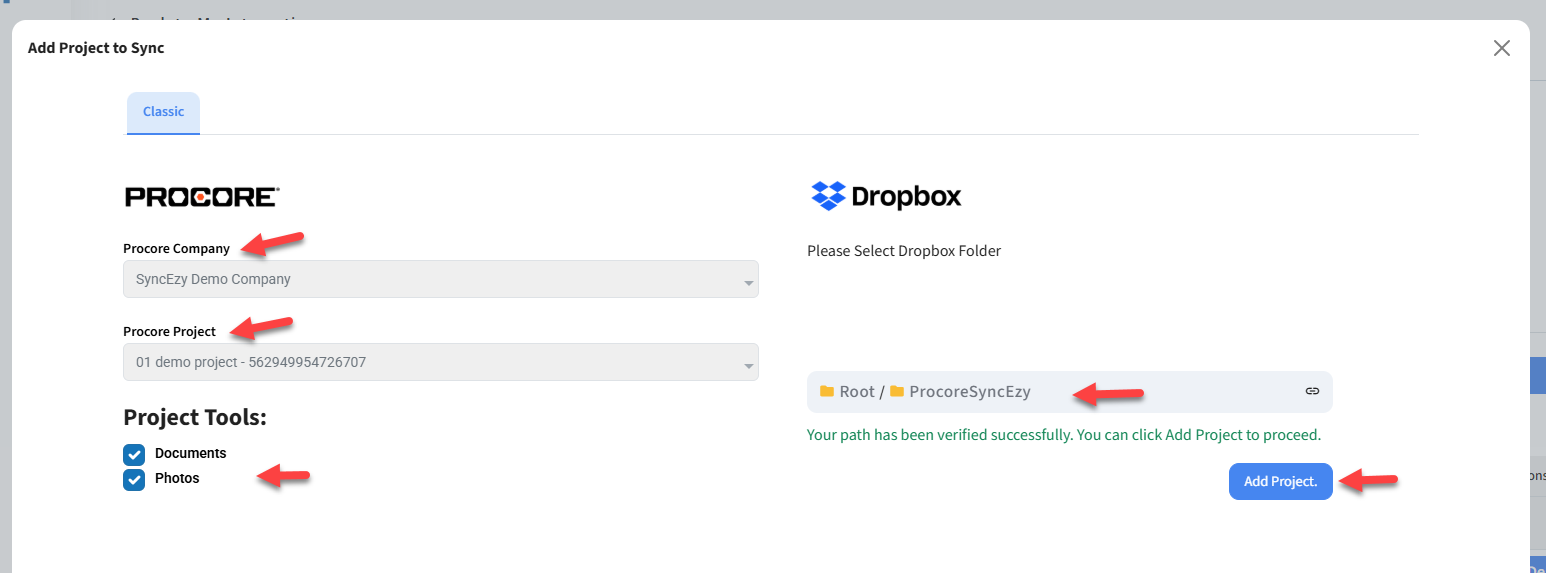
Task: Click the Add Project button
Action: point(1280,482)
